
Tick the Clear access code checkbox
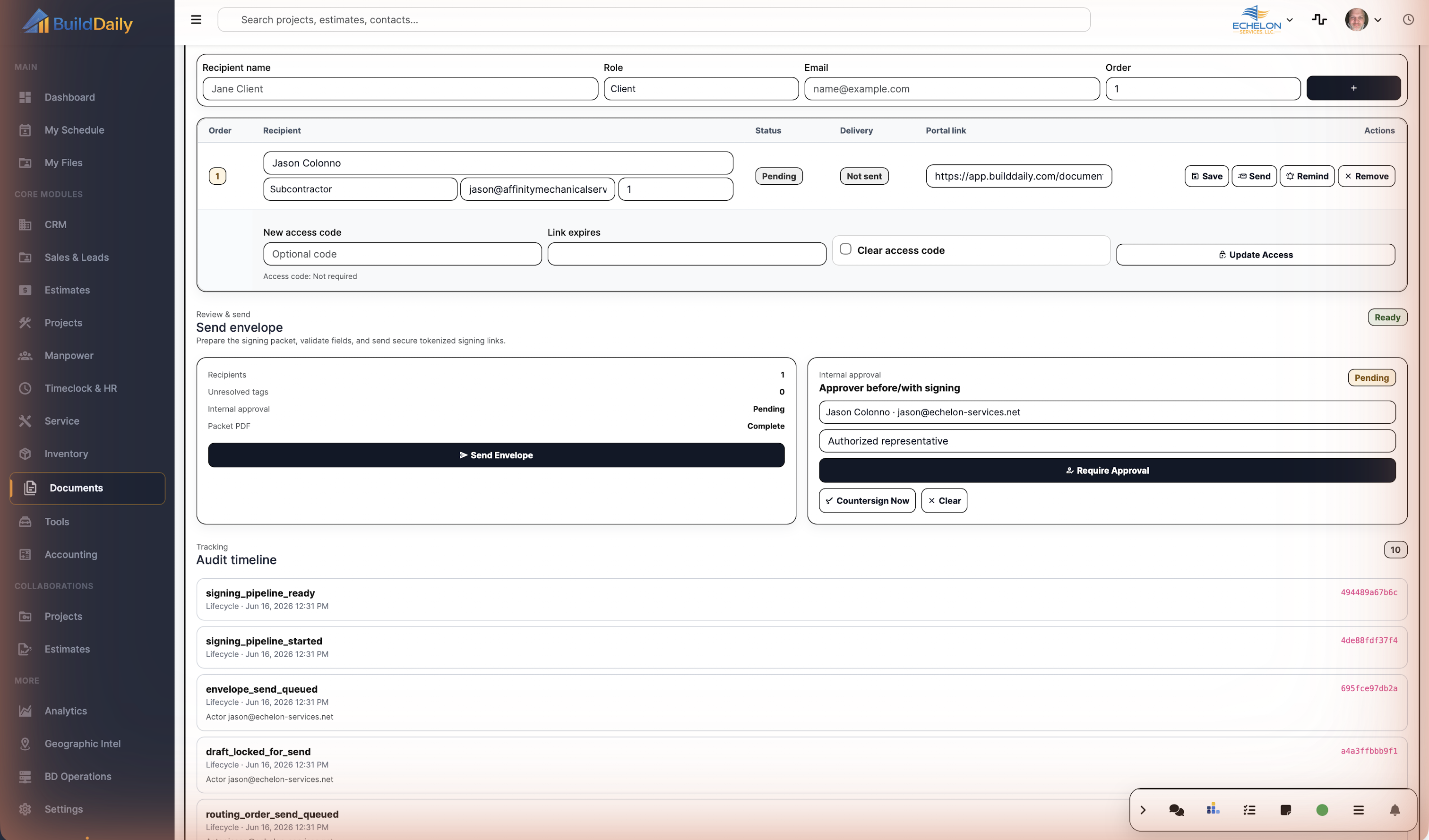pos(845,249)
